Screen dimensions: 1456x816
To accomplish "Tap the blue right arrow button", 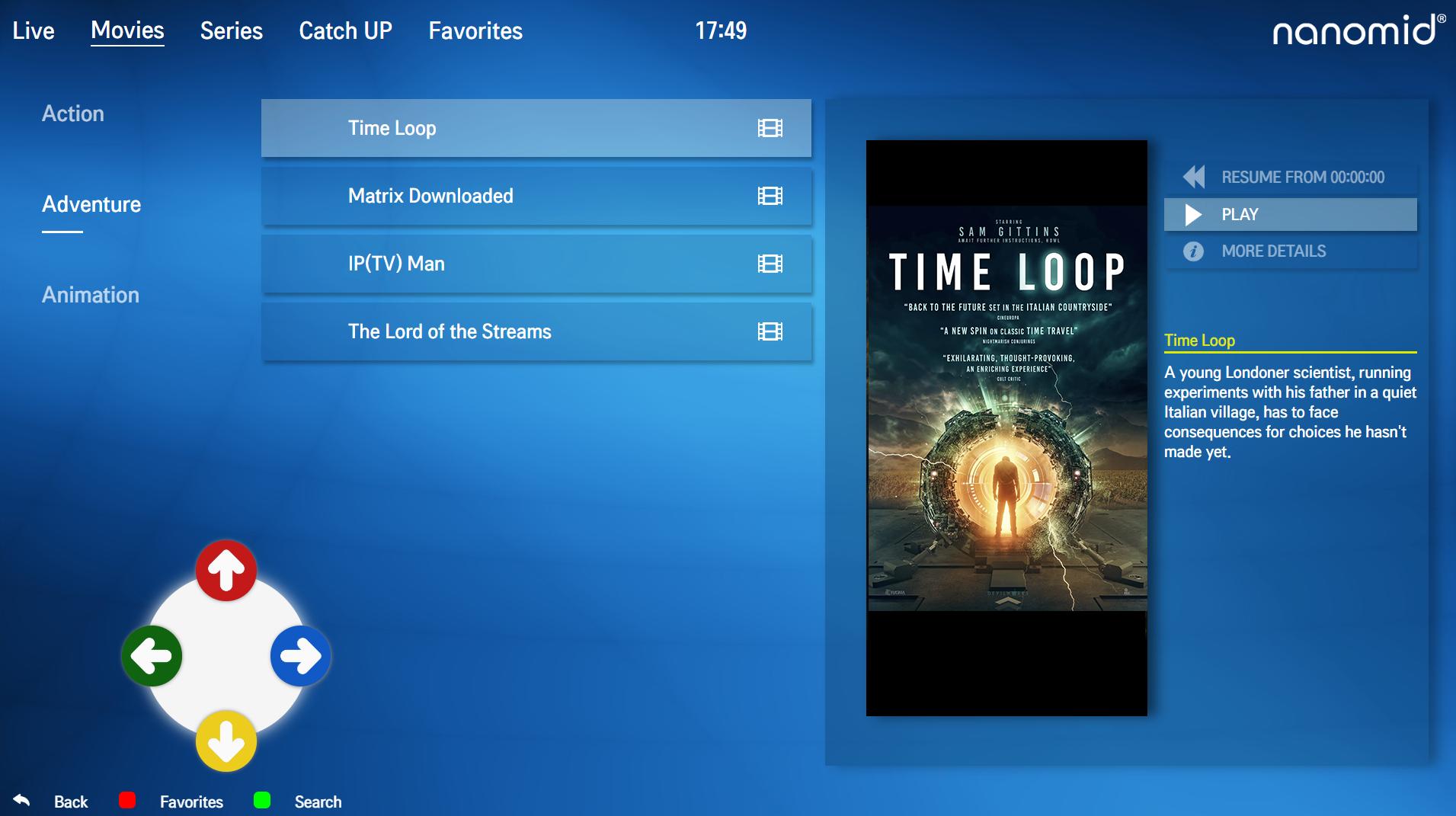I will coord(300,656).
